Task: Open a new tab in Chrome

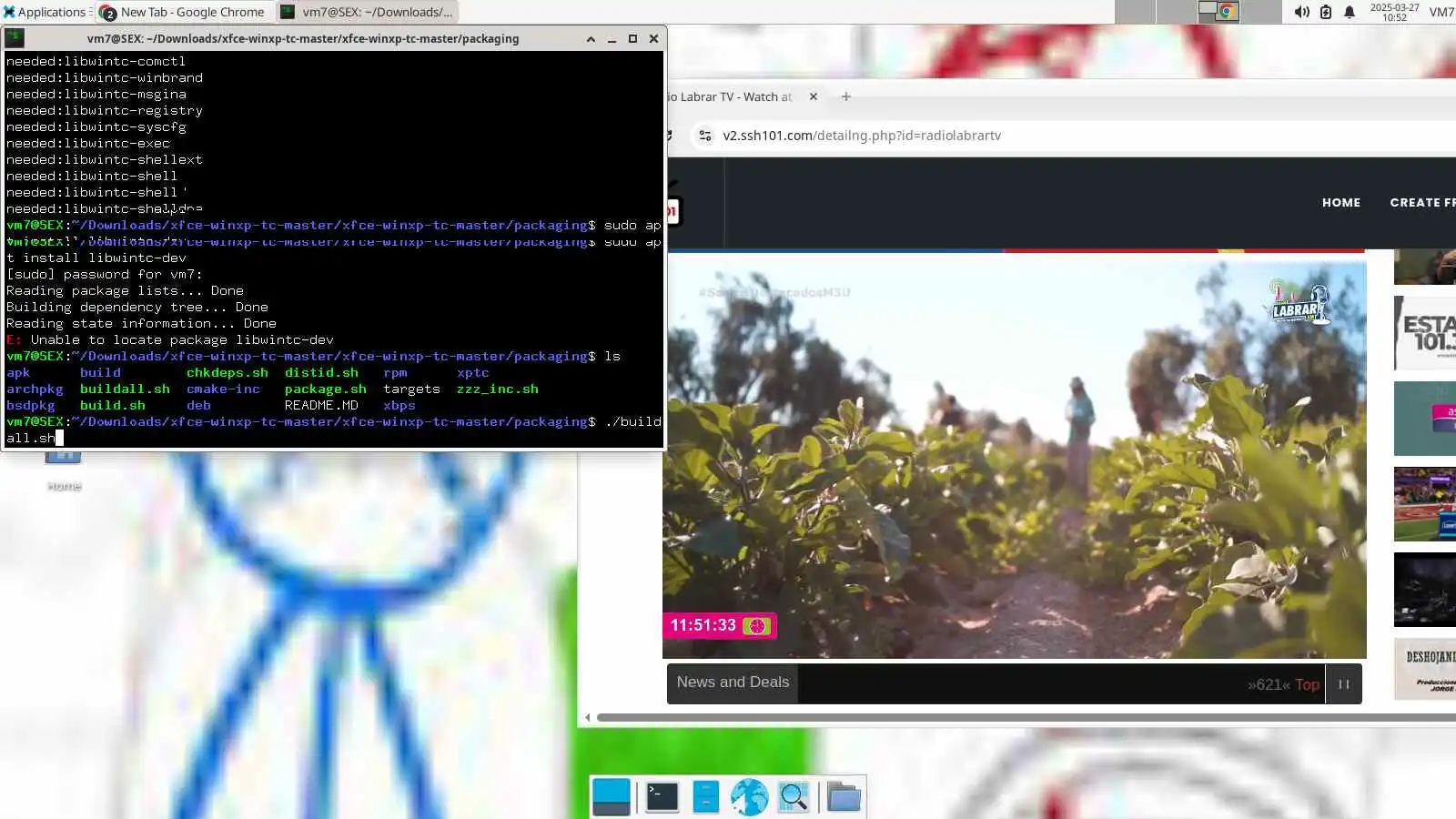Action: tap(846, 96)
